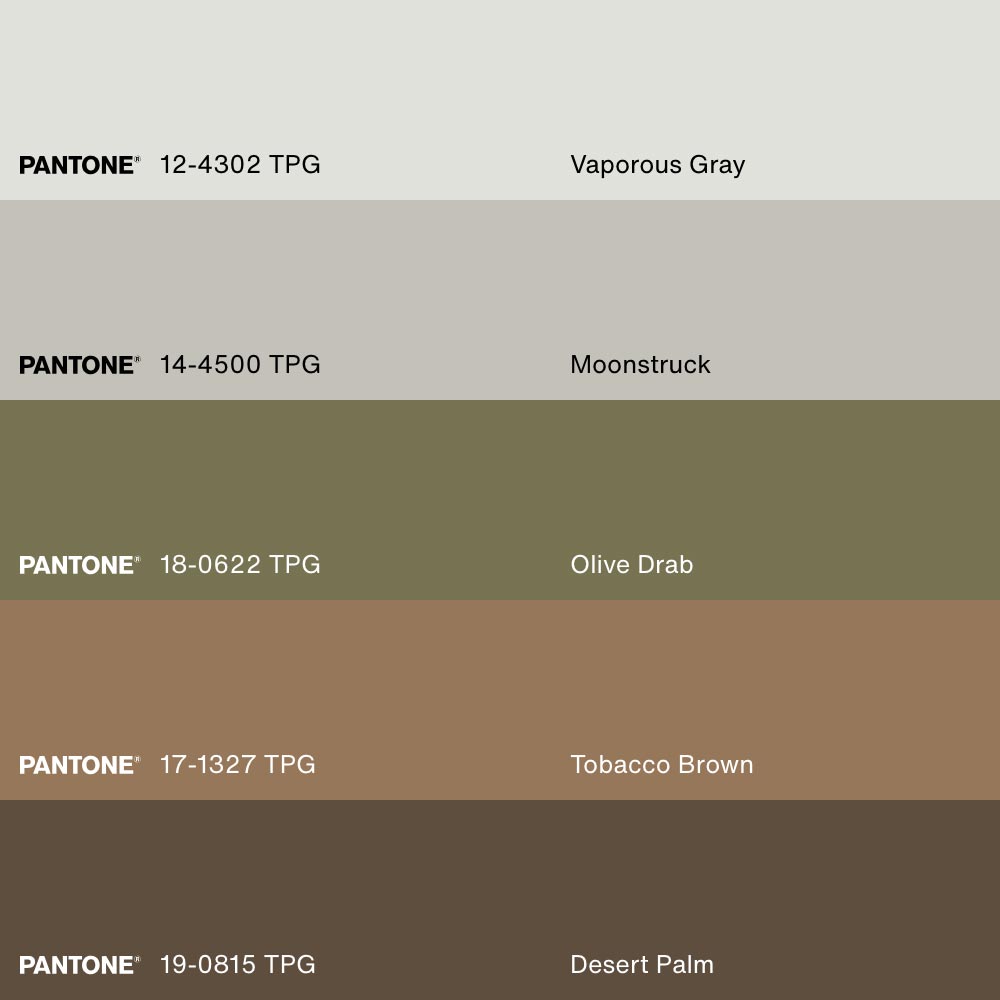Image resolution: width=1000 pixels, height=1000 pixels.
Task: Click the 17-1327 TPG color code
Action: tap(237, 765)
